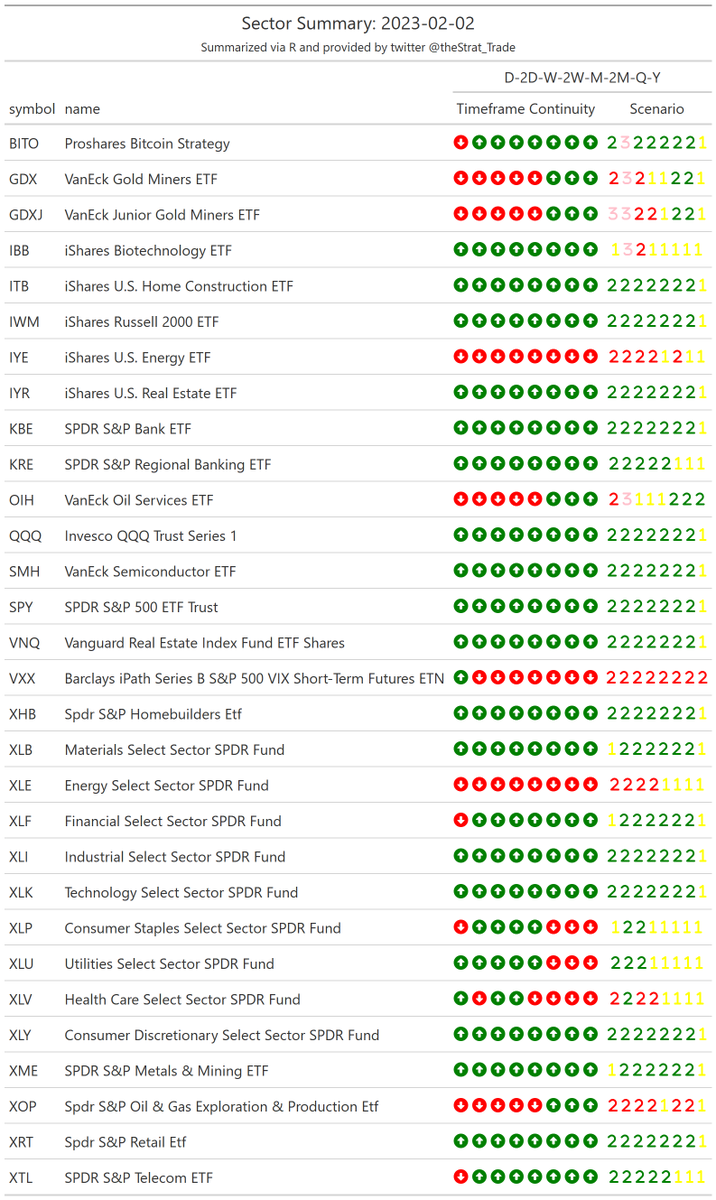716x1200 pixels.
Task: Click scenario '23111222' in the OIH row
Action: [657, 500]
